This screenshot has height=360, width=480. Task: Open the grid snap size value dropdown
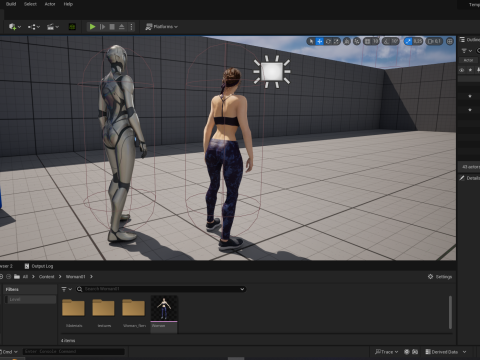tap(375, 41)
